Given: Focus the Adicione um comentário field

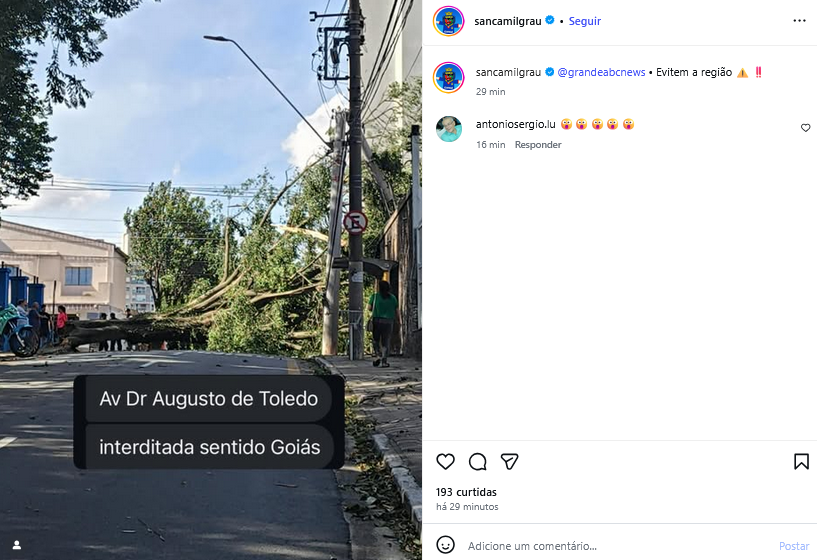Looking at the screenshot, I should (615, 546).
